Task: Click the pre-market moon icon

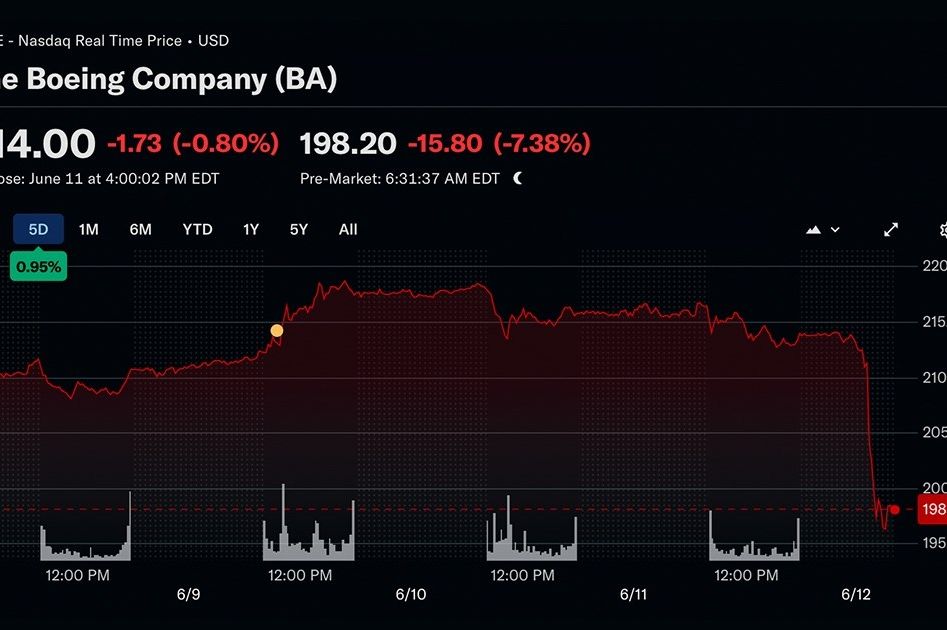Action: click(x=518, y=179)
